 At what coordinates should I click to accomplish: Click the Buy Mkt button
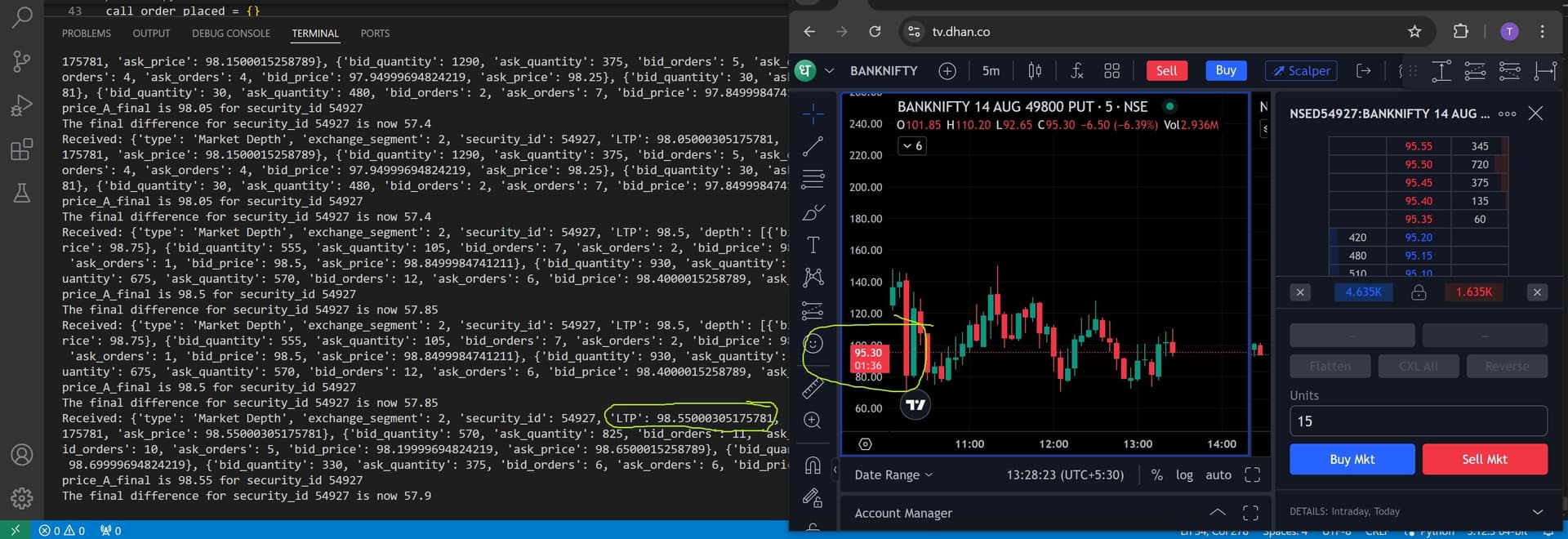[1352, 460]
